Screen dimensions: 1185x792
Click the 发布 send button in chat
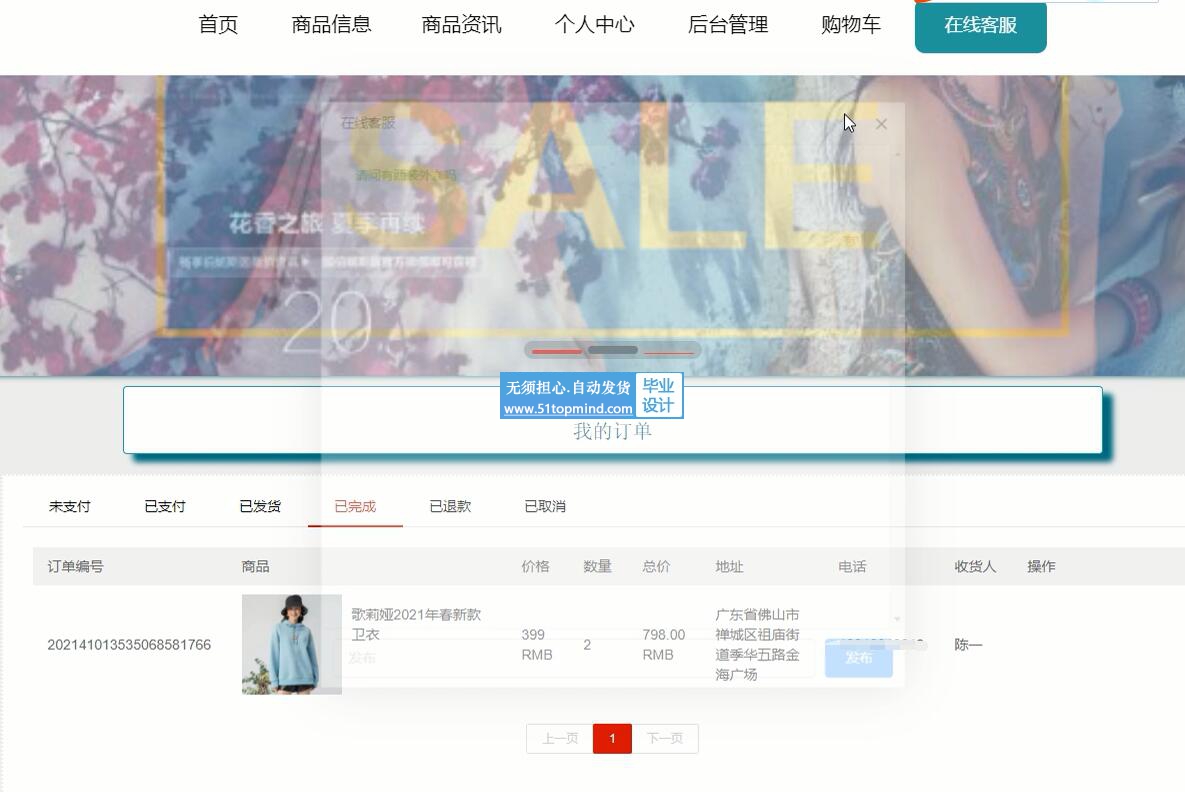(x=859, y=657)
